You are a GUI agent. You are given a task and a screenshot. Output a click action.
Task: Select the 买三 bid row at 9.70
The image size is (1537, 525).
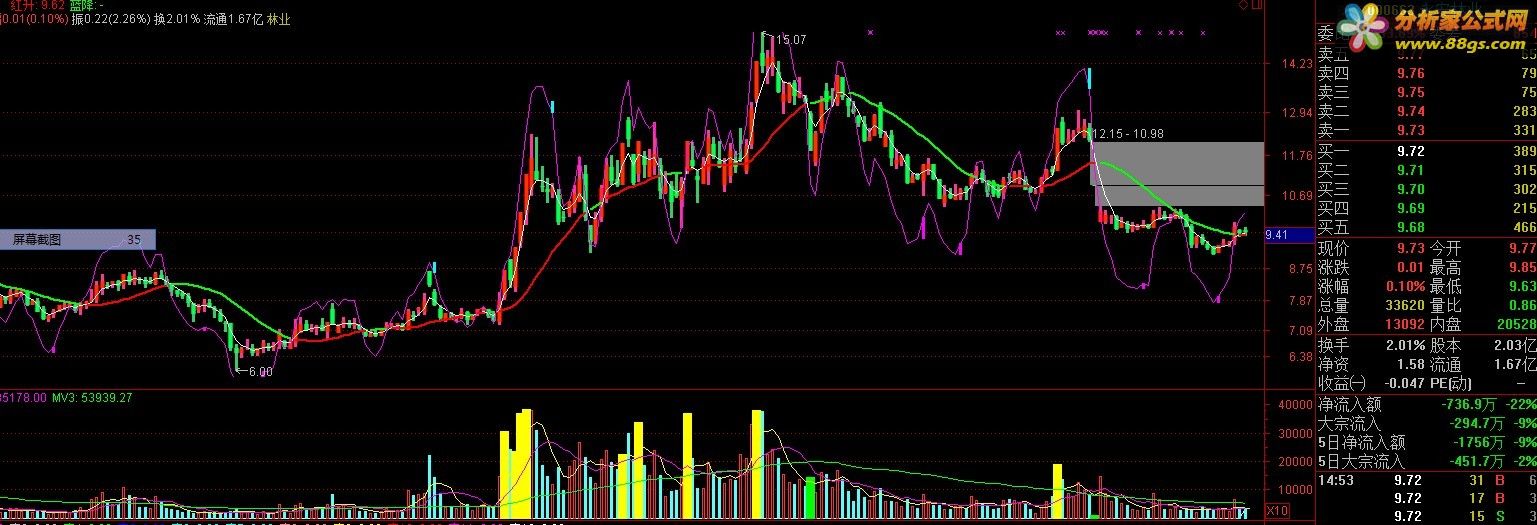[1426, 190]
